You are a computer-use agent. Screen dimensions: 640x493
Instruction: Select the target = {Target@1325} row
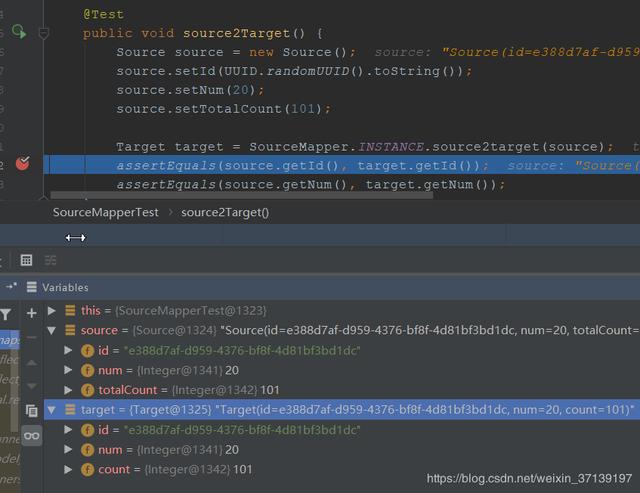pos(342,410)
